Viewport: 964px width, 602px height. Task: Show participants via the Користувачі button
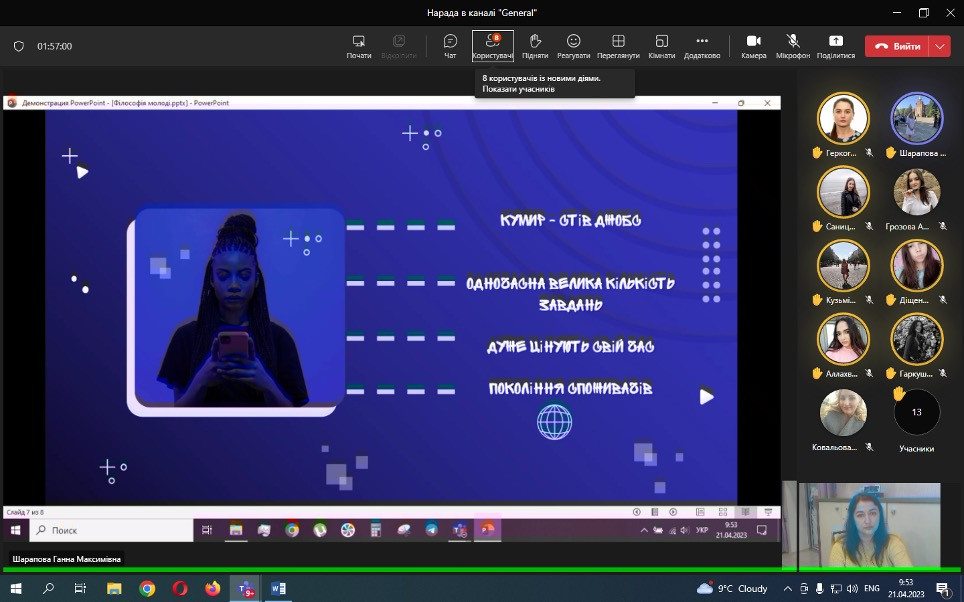(492, 46)
